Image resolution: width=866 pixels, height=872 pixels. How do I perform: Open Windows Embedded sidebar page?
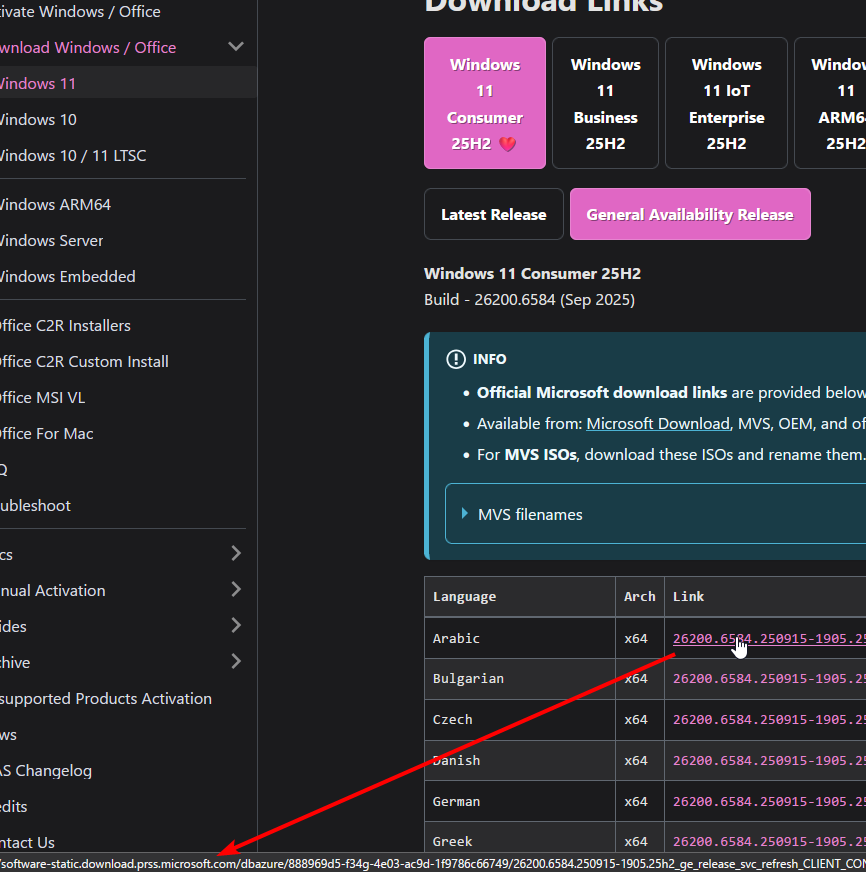pyautogui.click(x=67, y=277)
